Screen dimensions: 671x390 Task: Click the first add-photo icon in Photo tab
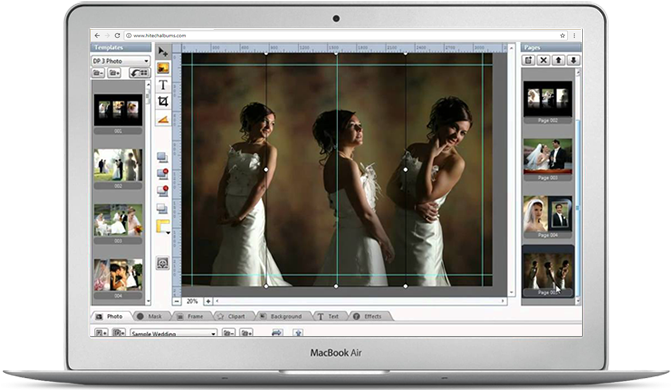[x=101, y=332]
